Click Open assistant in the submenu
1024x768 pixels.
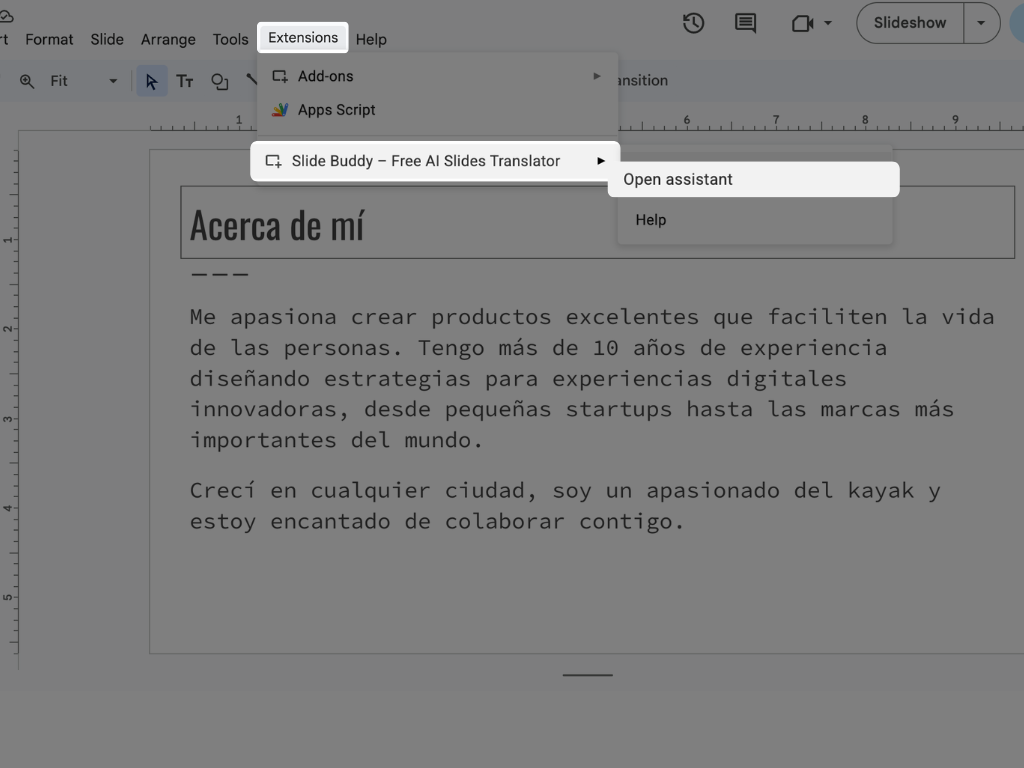coord(677,179)
